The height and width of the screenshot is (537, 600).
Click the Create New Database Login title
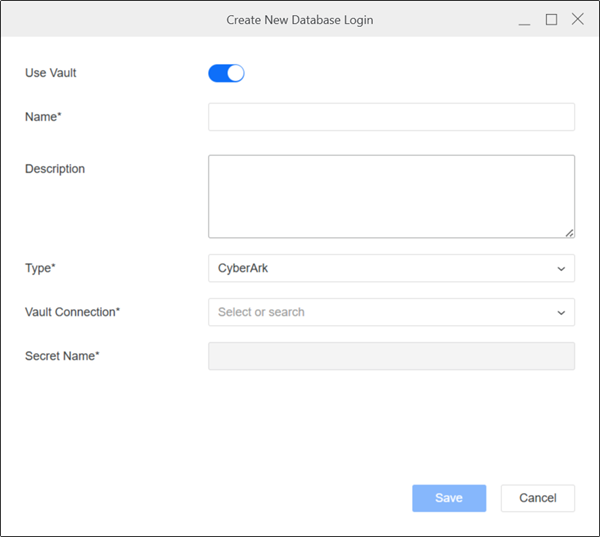pos(300,20)
